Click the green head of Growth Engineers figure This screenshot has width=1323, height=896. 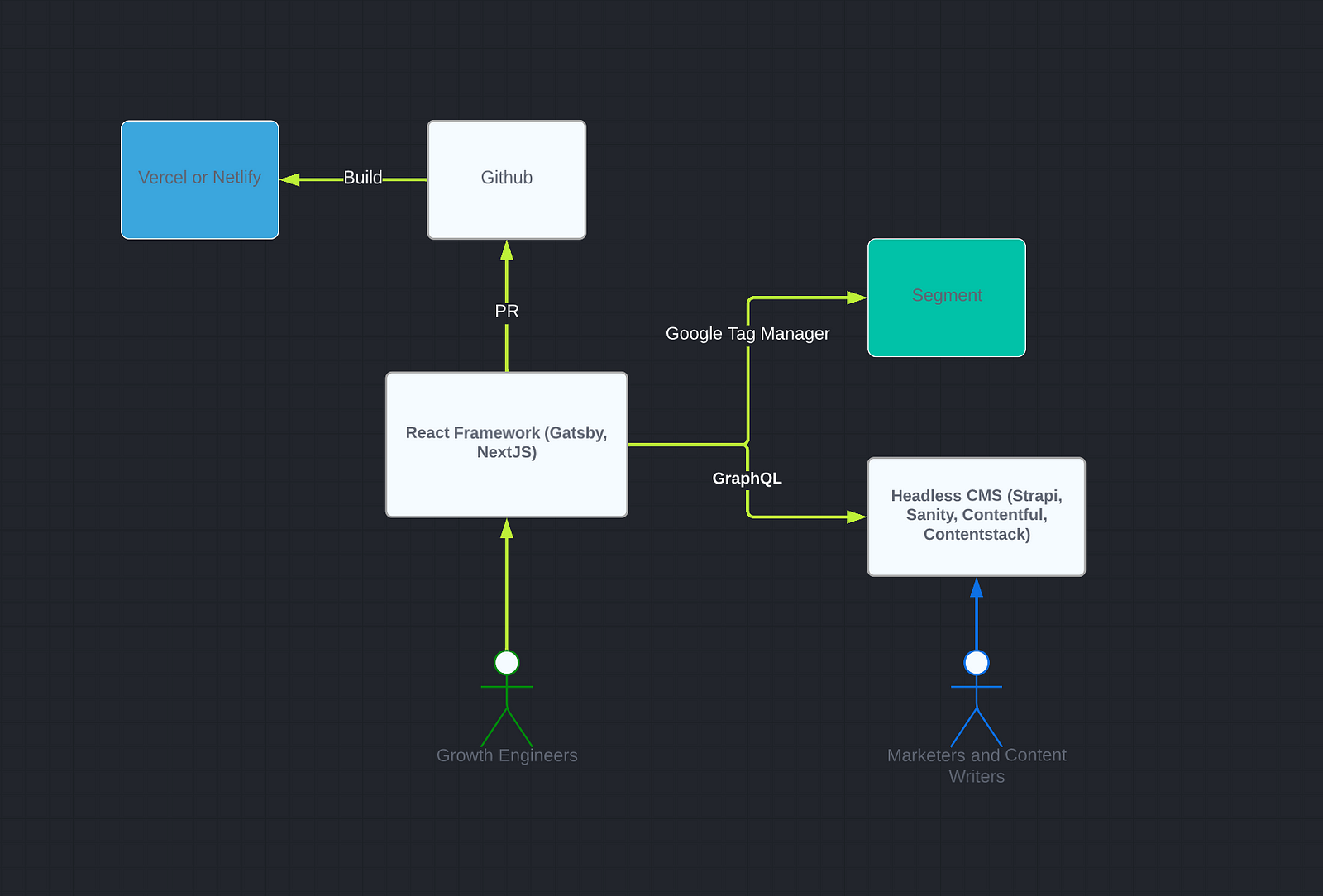coord(506,662)
